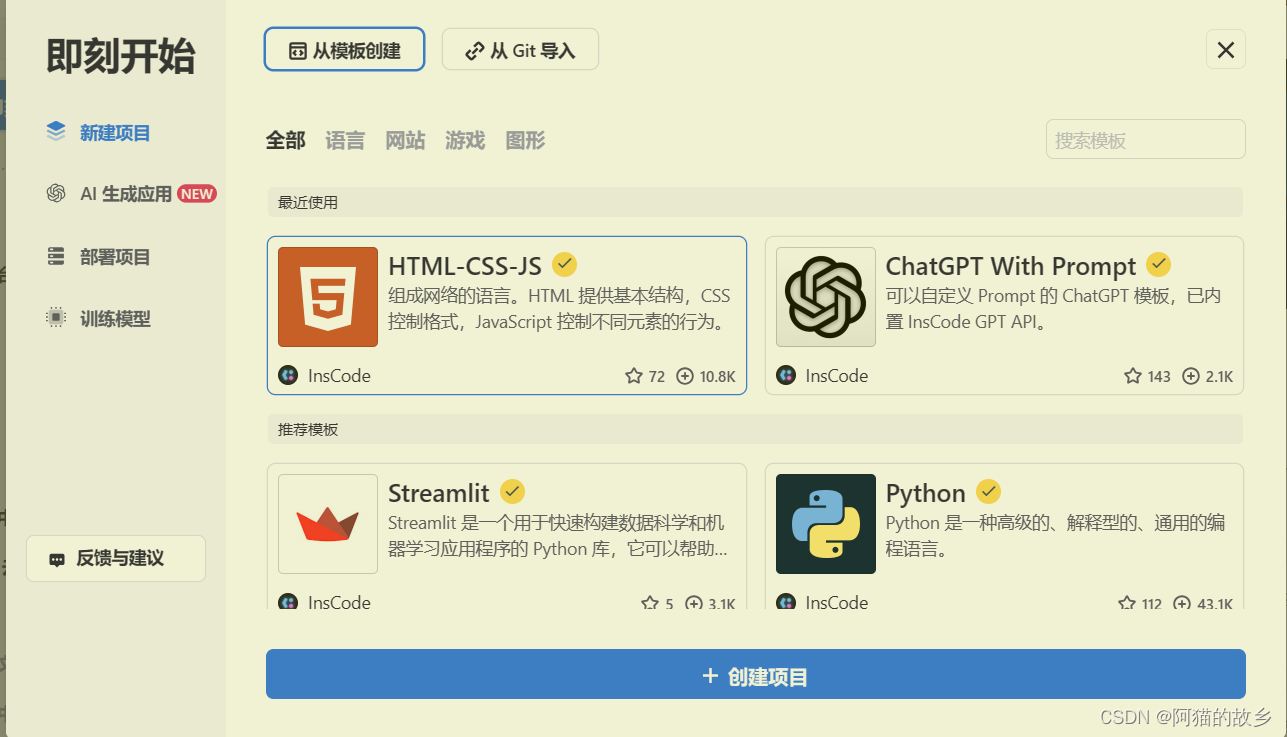Click the ChatGPT With Prompt description text

[1054, 309]
